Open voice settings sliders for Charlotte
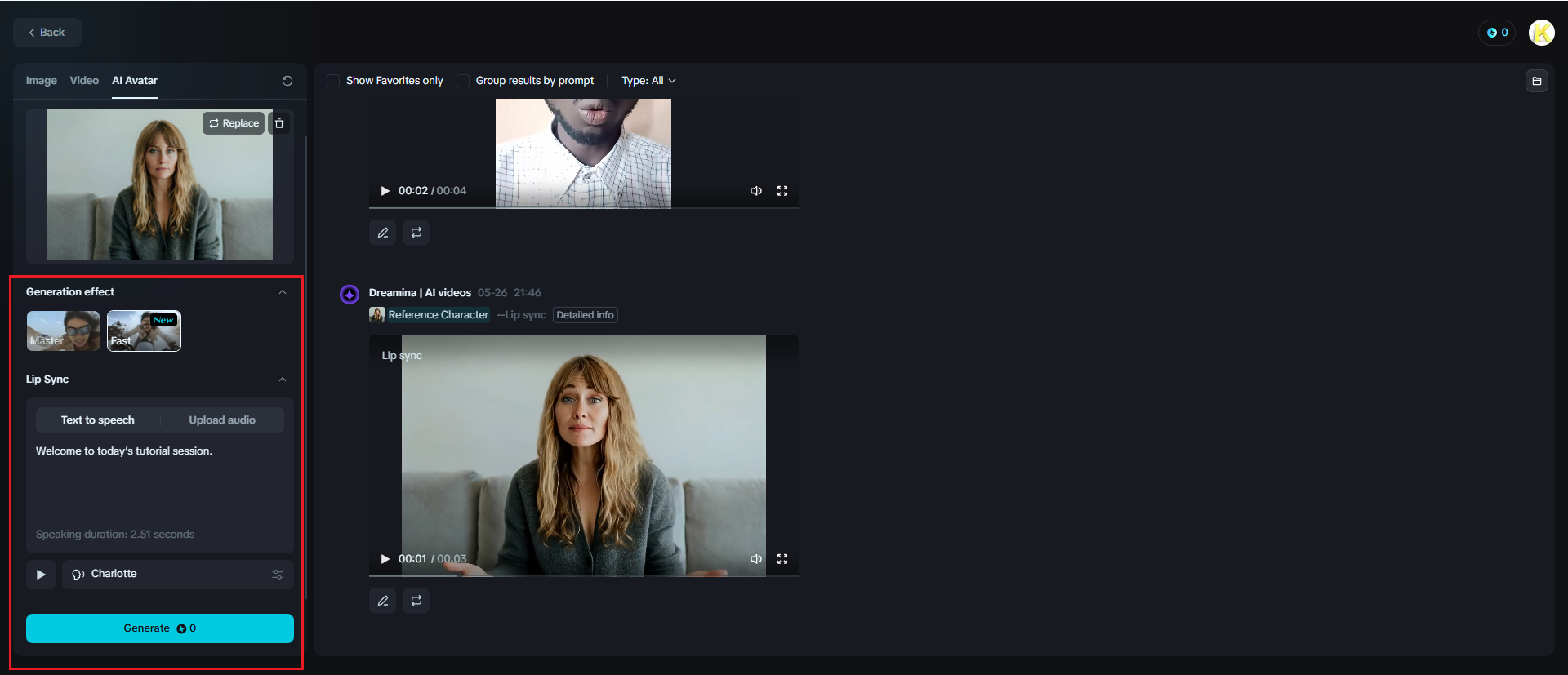Image resolution: width=1568 pixels, height=675 pixels. (278, 575)
